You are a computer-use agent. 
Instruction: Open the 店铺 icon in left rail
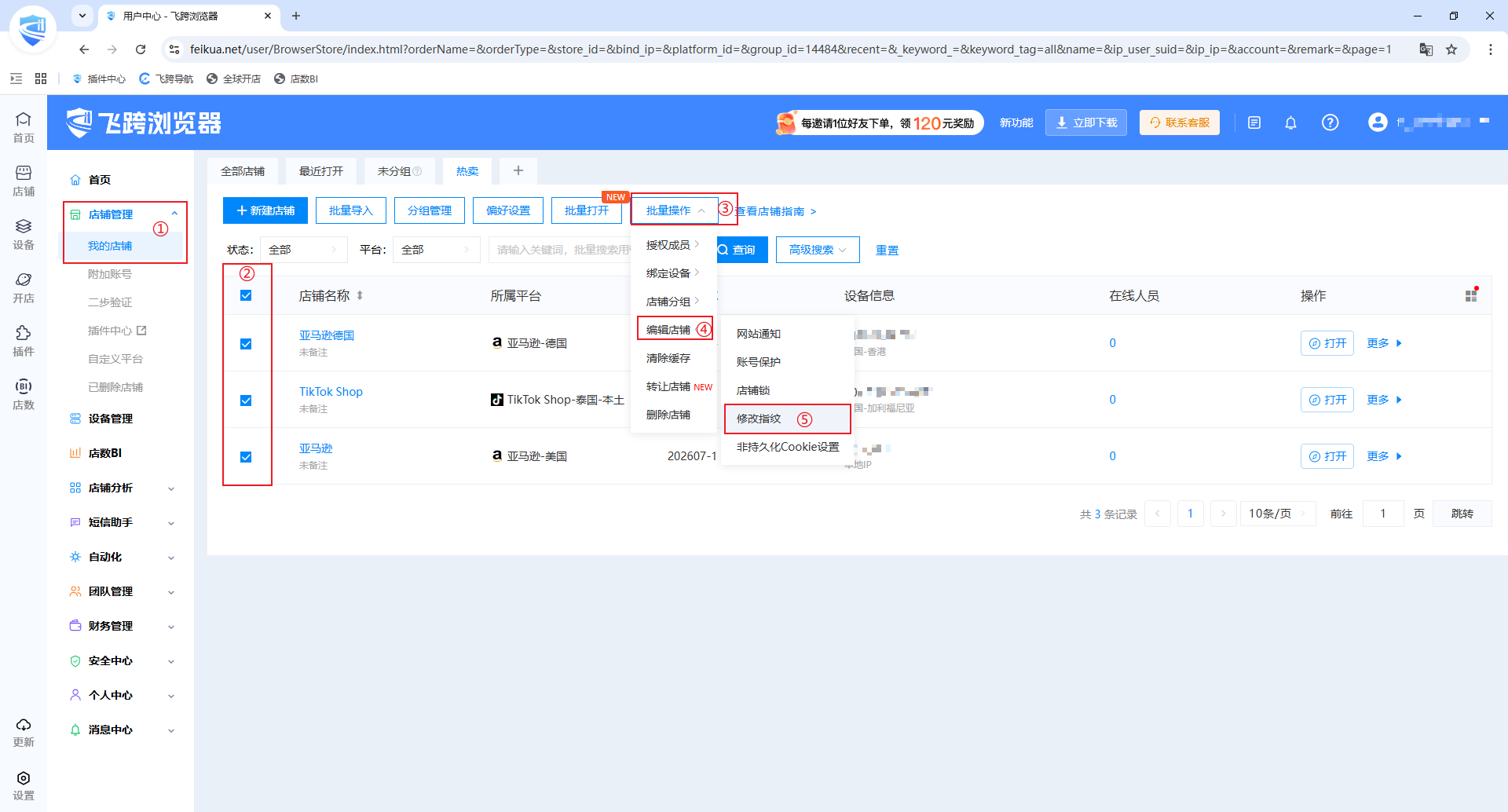pyautogui.click(x=24, y=181)
